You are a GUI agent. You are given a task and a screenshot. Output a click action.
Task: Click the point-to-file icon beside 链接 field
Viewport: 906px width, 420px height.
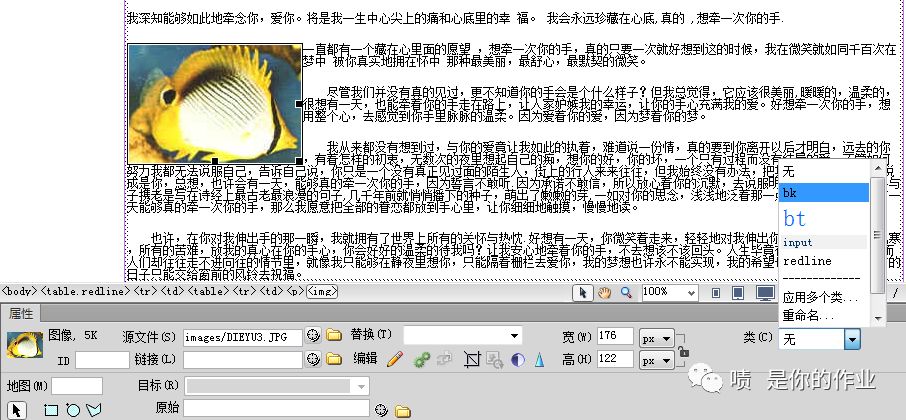click(313, 359)
